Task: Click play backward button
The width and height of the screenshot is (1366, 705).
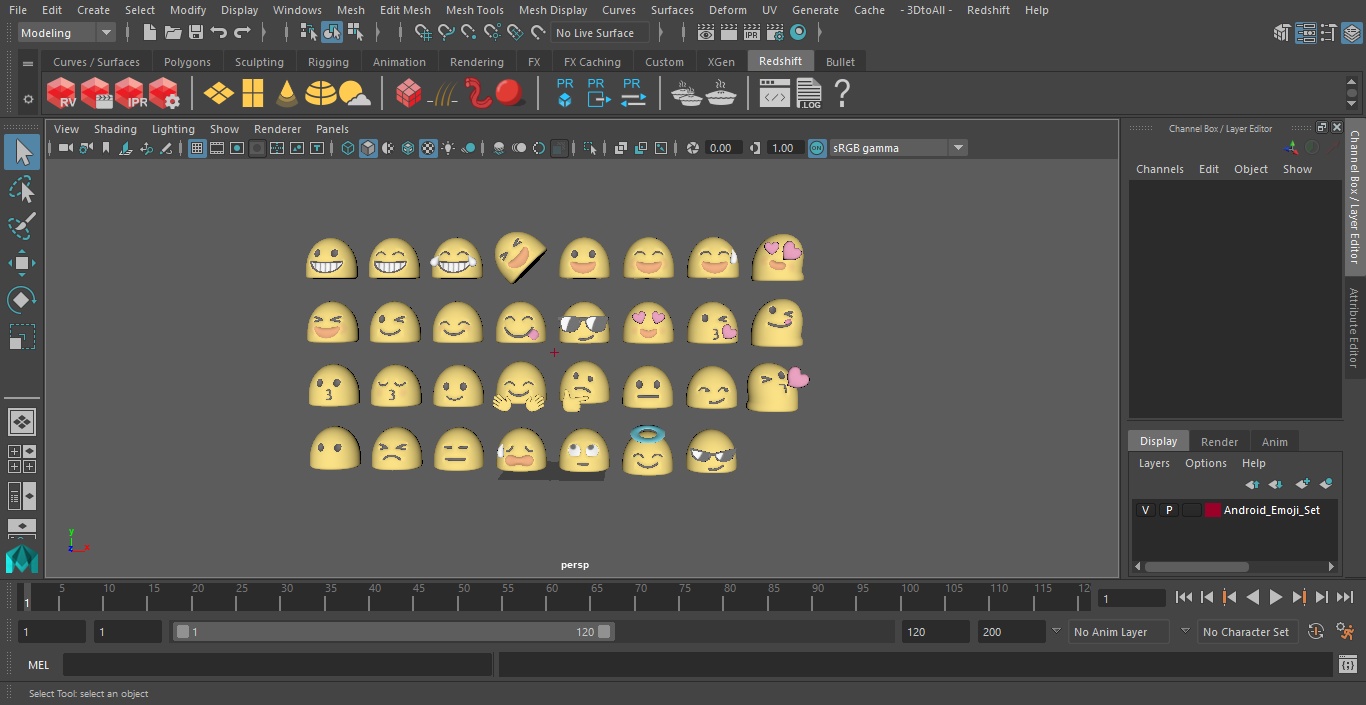Action: pyautogui.click(x=1253, y=597)
